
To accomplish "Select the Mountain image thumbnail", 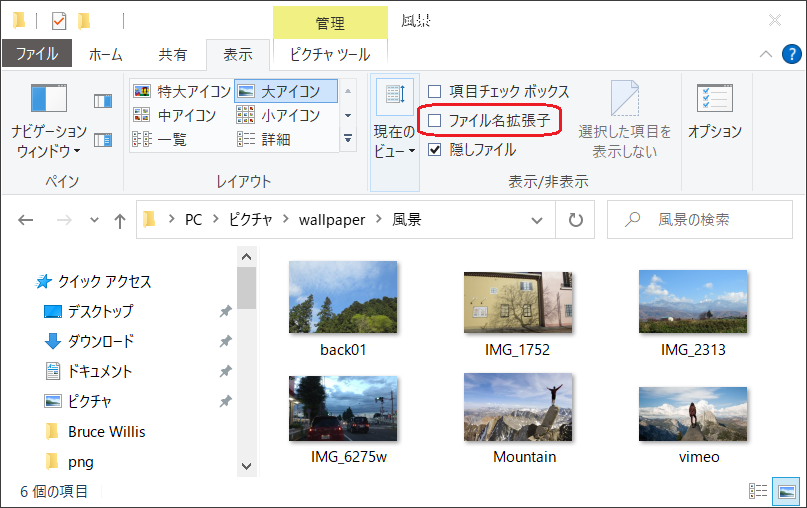I will coord(518,406).
